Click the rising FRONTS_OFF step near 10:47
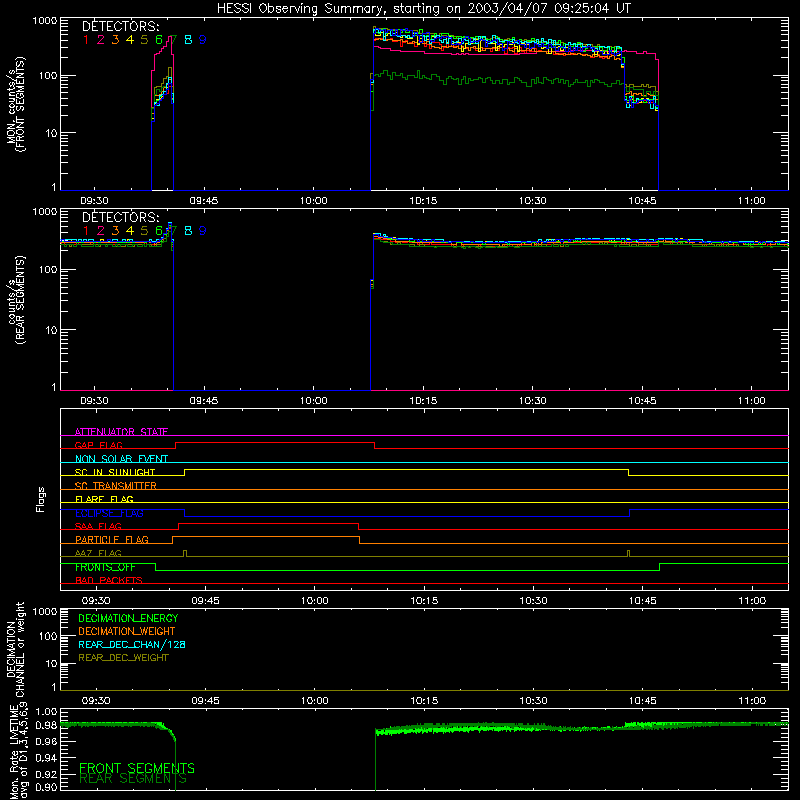This screenshot has height=800, width=800. 660,567
